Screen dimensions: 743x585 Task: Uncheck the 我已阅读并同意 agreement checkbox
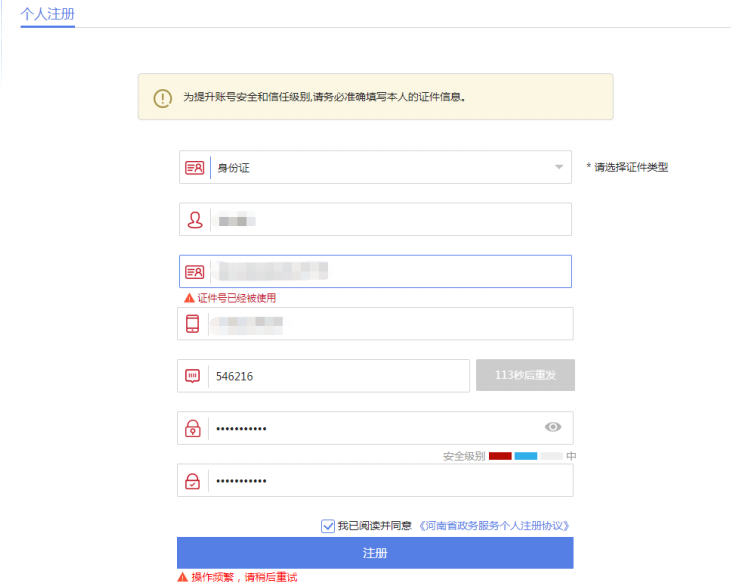(328, 525)
